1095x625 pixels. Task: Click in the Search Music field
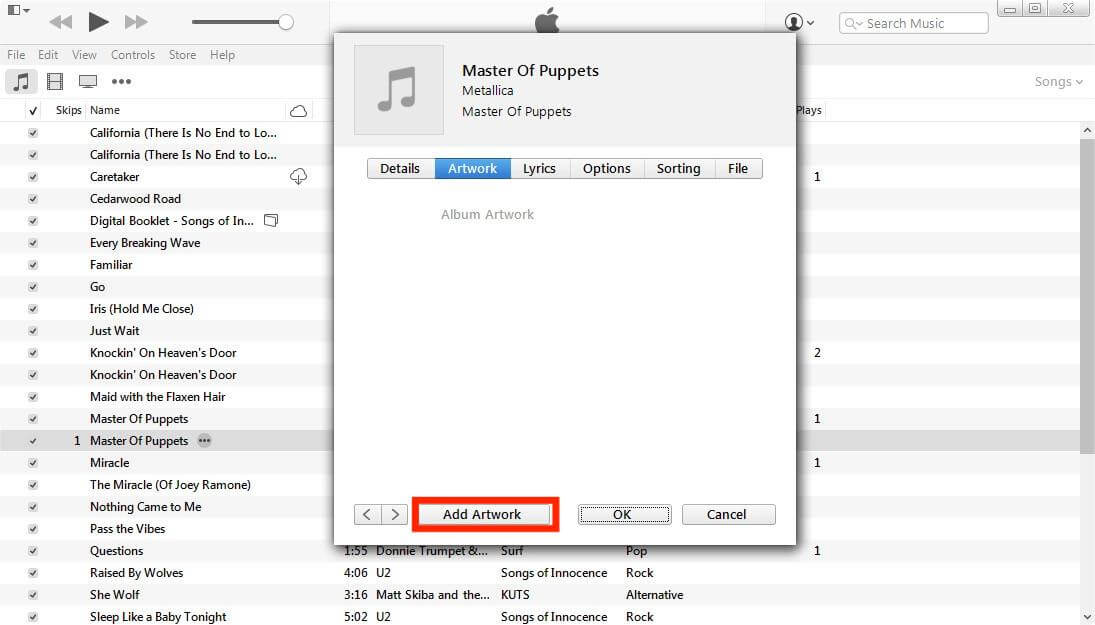pos(913,23)
